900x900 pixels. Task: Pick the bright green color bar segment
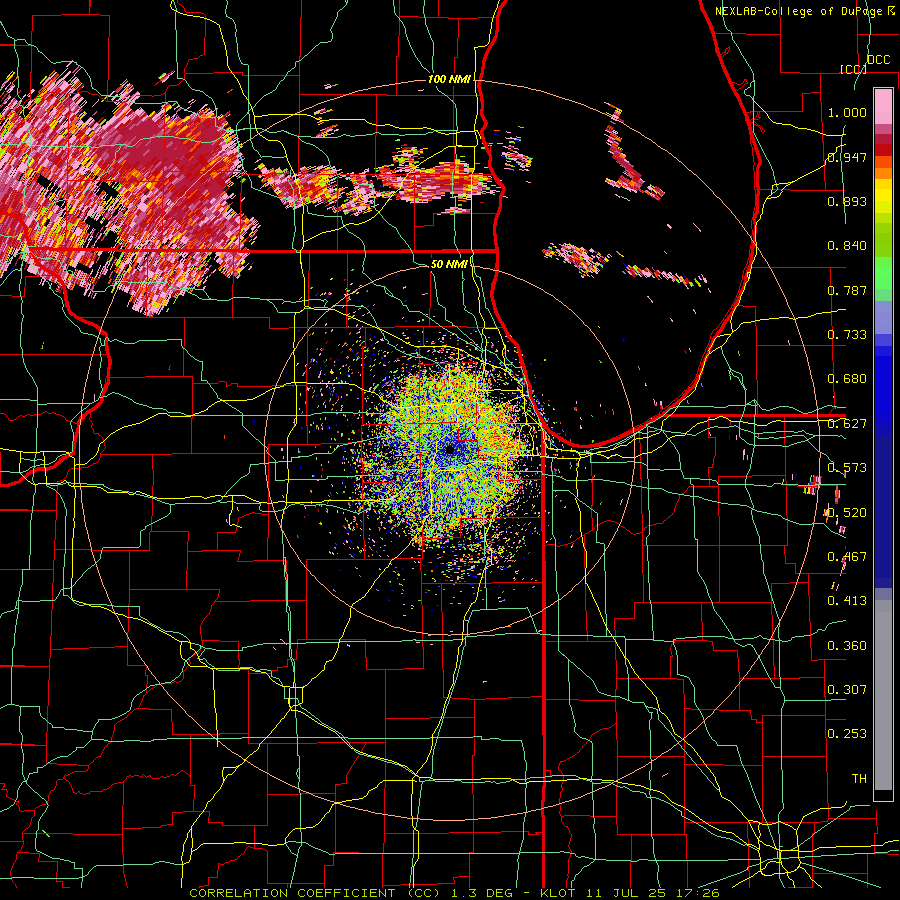883,274
